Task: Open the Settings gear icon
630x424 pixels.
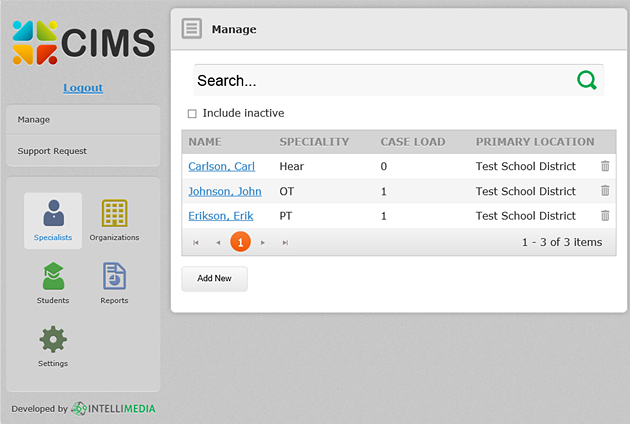Action: (53, 345)
